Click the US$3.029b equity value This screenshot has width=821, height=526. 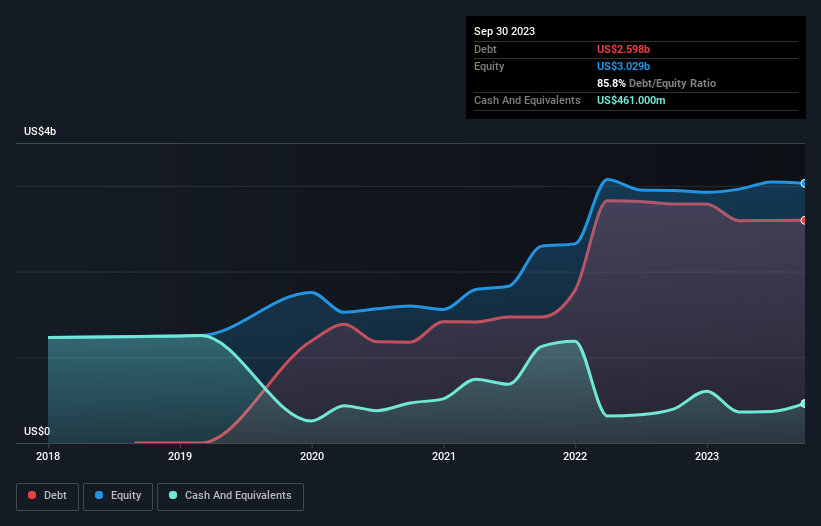(623, 66)
